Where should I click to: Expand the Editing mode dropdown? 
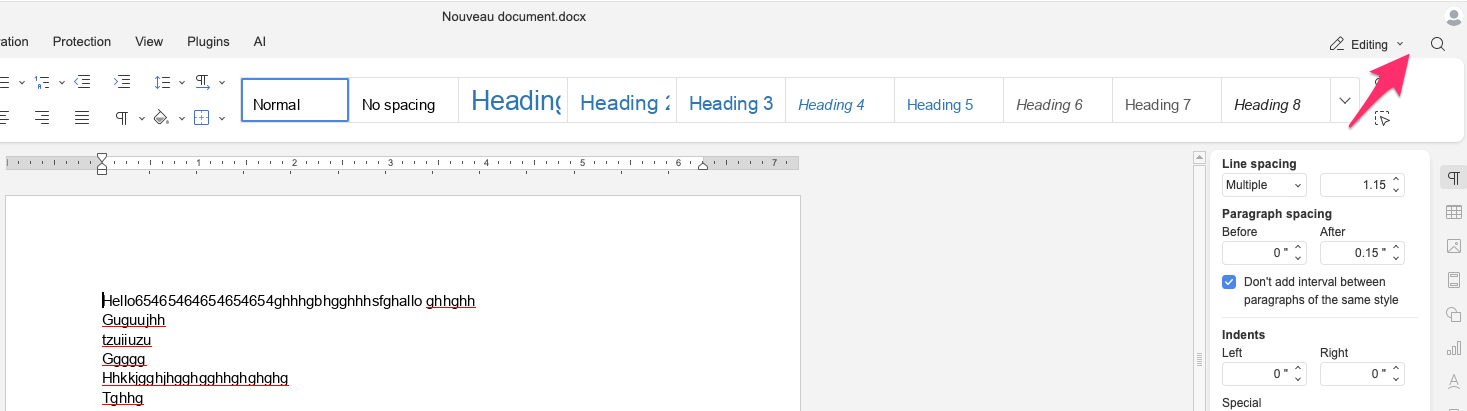click(1367, 44)
